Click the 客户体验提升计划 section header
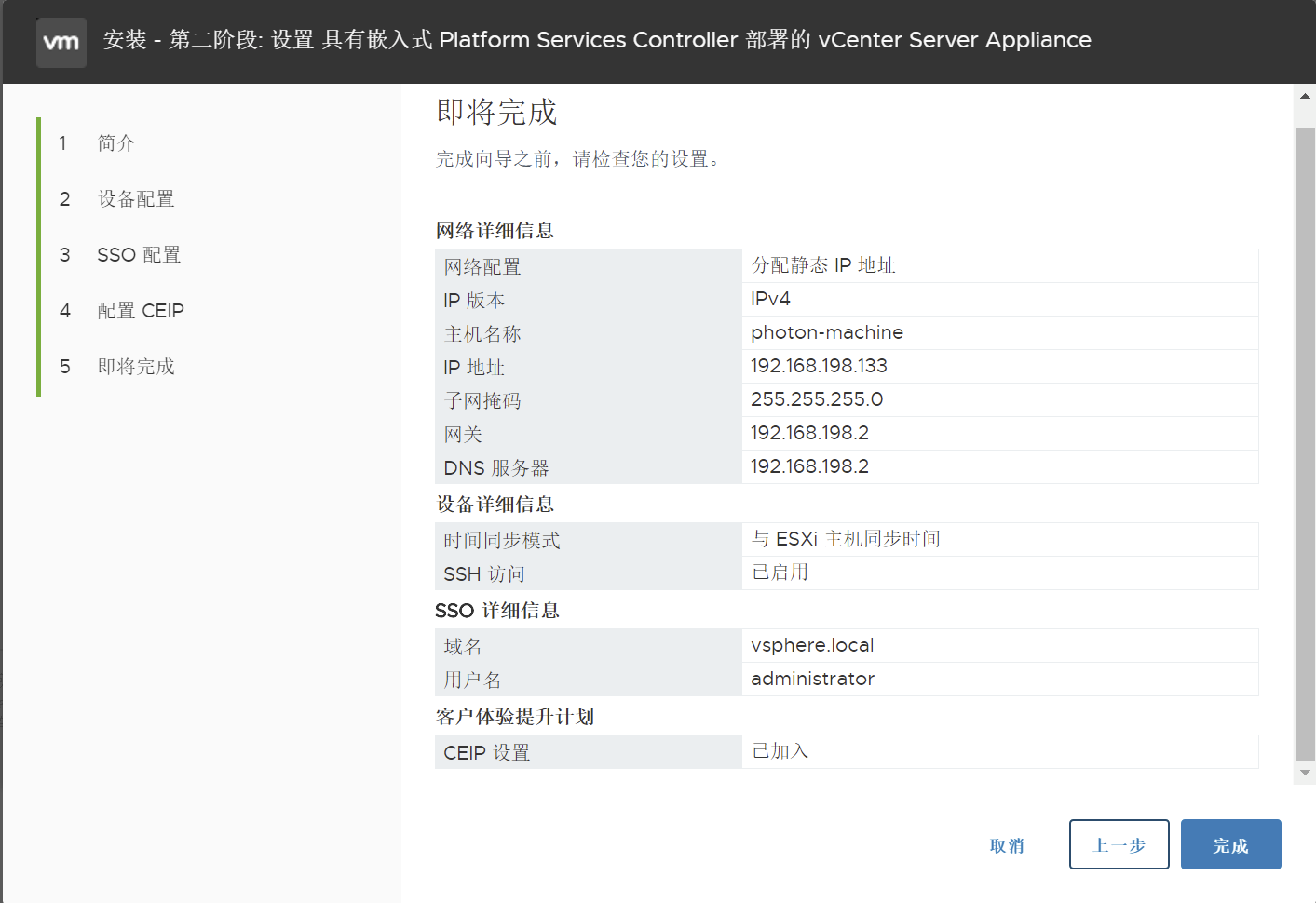Screen dimensions: 1316x903 515,717
